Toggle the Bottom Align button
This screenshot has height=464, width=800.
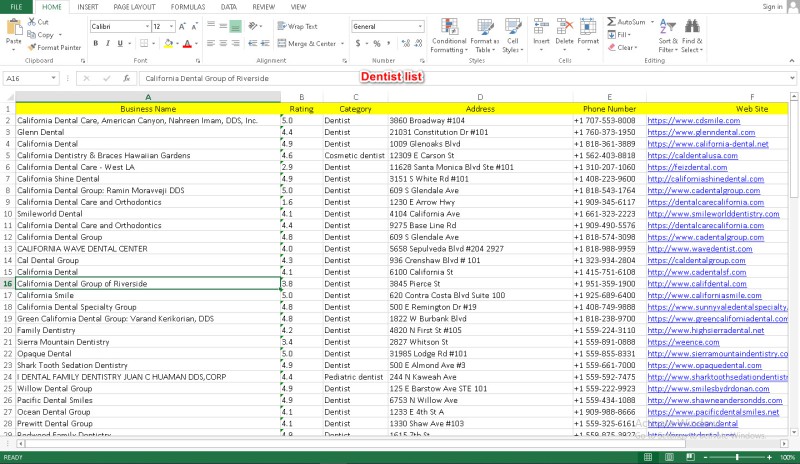(x=235, y=26)
